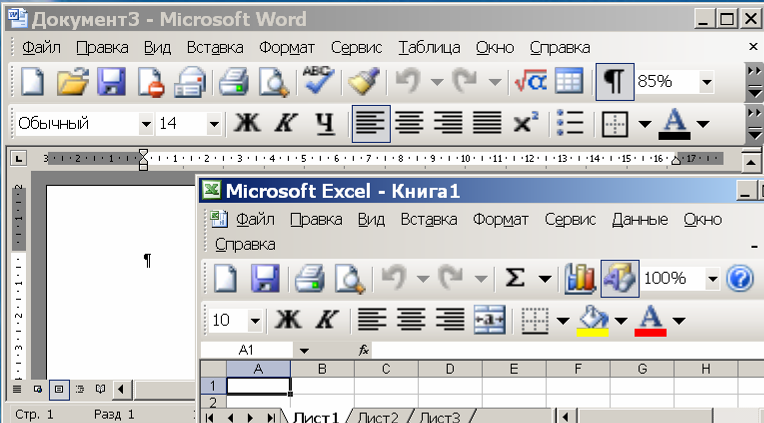Open Excel help question mark
Image resolution: width=764 pixels, height=423 pixels.
click(x=740, y=278)
